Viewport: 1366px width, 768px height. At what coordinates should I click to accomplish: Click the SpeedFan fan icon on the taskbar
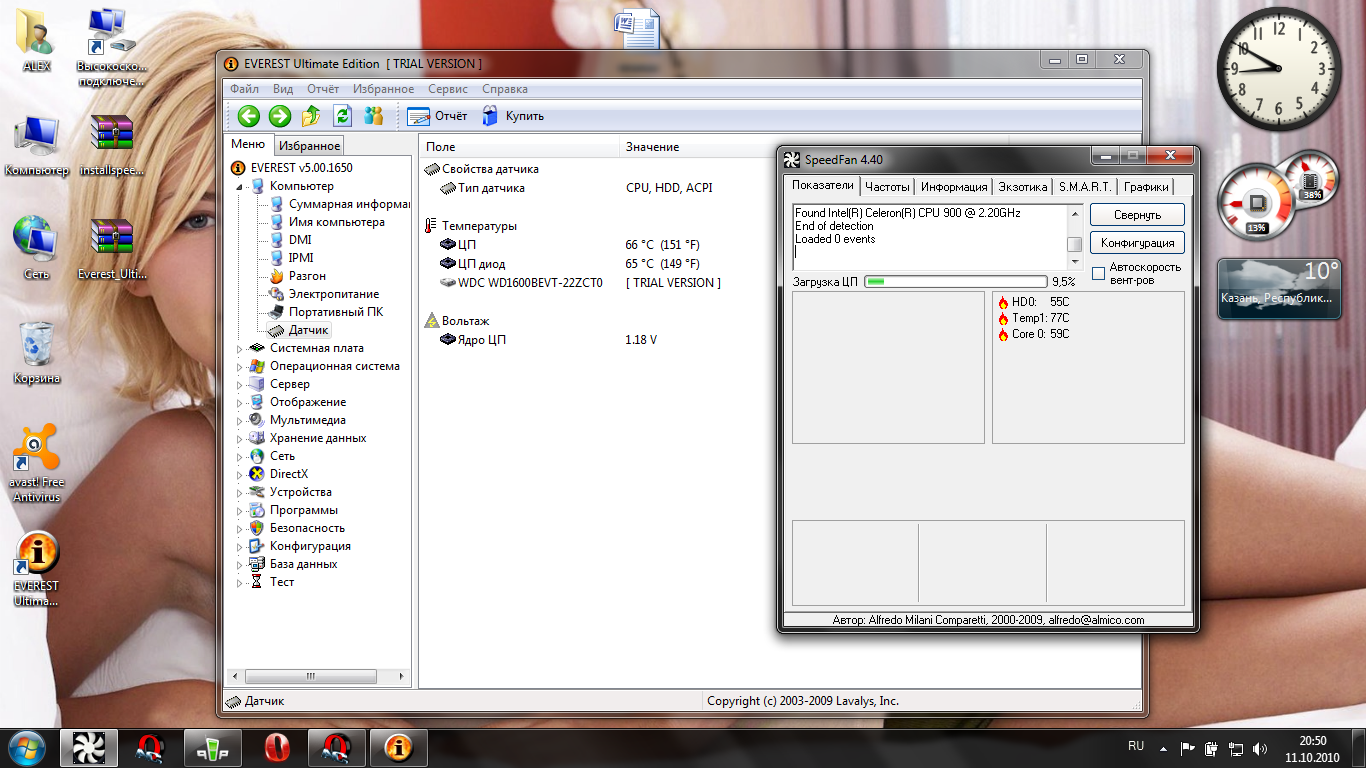pos(88,748)
